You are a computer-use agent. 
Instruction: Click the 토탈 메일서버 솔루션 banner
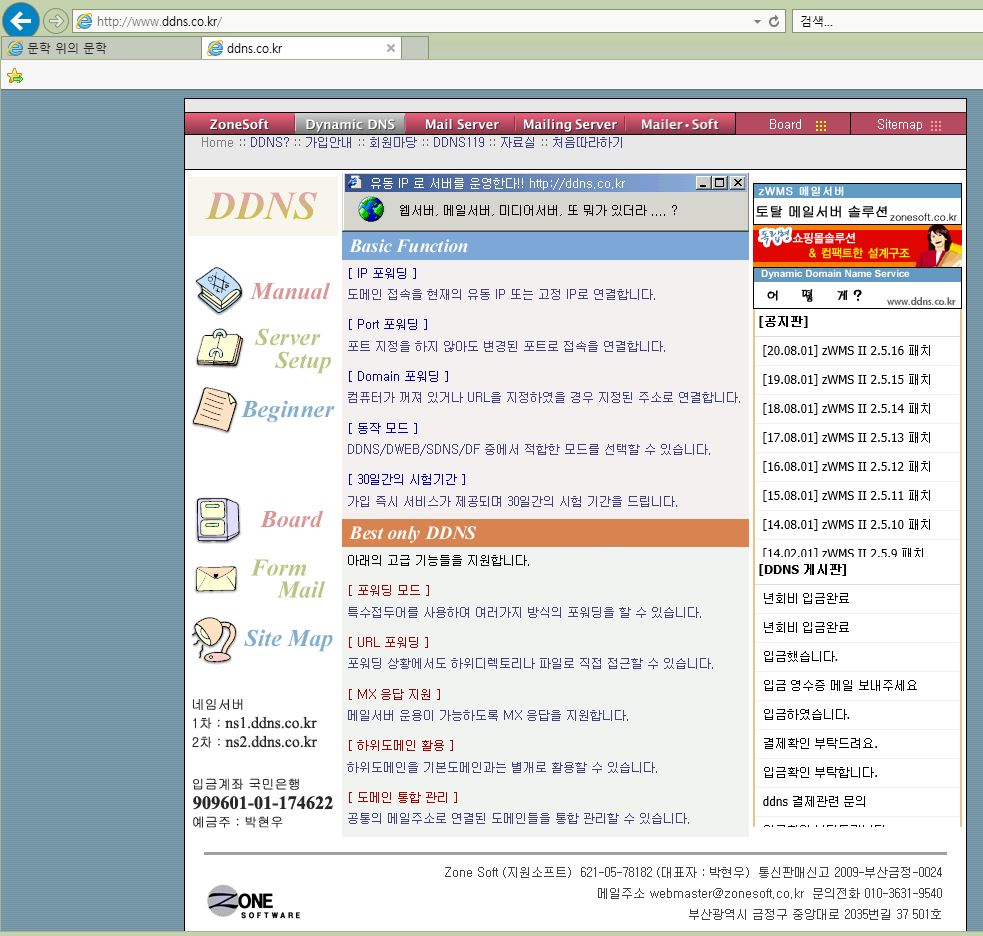pos(856,212)
